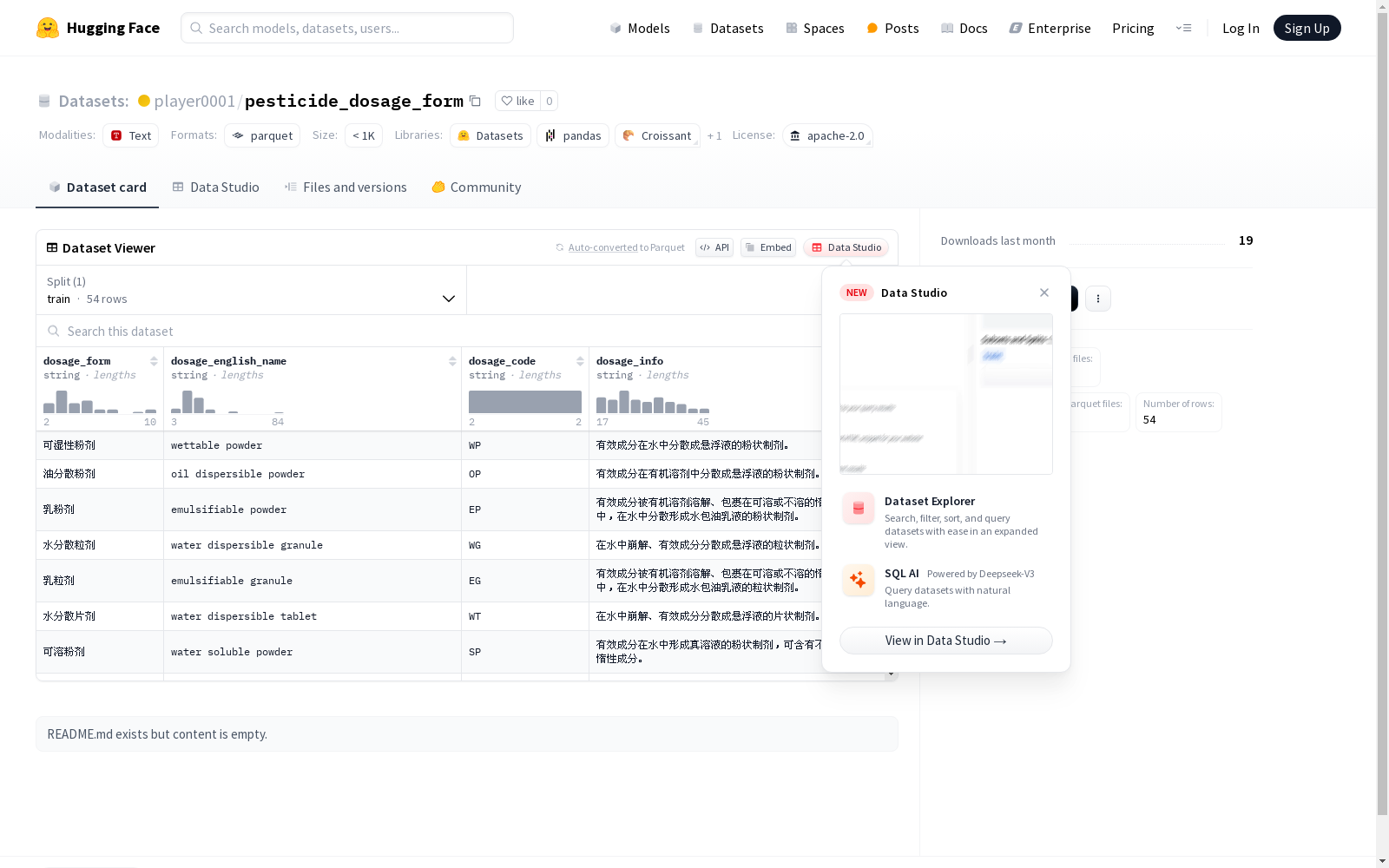Click the dosage_info length histogram
This screenshot has height=868, width=1389.
coord(653,402)
